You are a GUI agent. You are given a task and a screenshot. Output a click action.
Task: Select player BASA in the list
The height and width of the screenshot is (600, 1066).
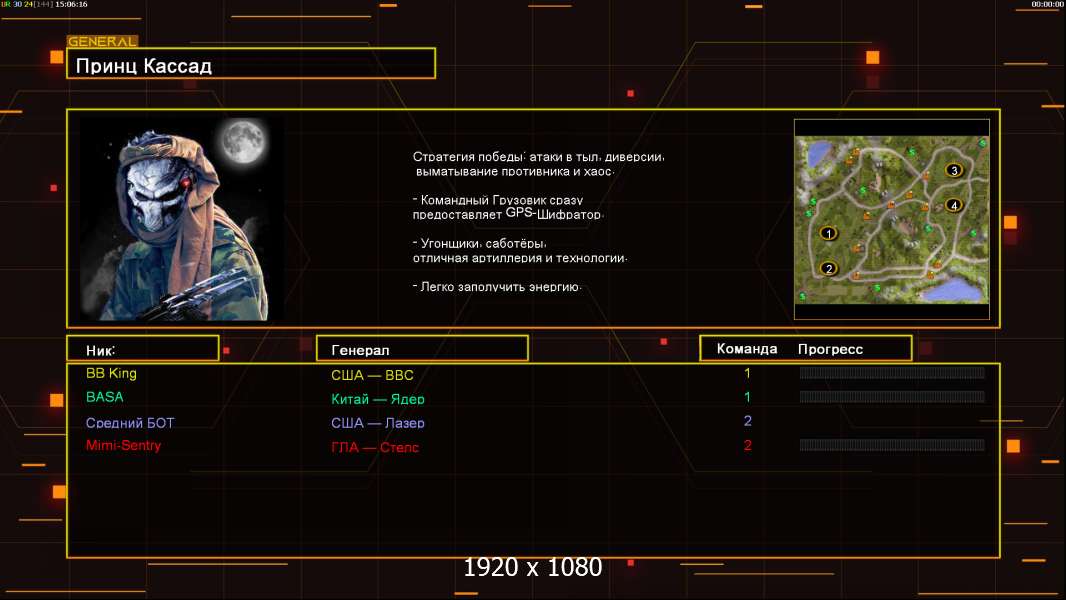coord(105,397)
